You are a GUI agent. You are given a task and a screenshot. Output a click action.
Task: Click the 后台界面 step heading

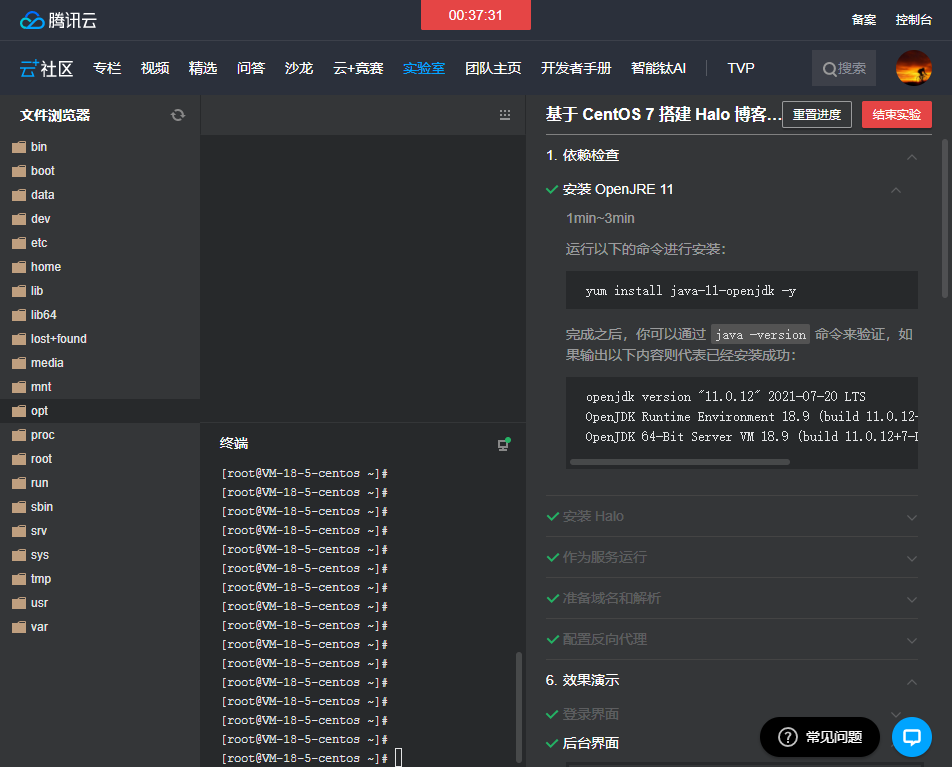pyautogui.click(x=590, y=743)
